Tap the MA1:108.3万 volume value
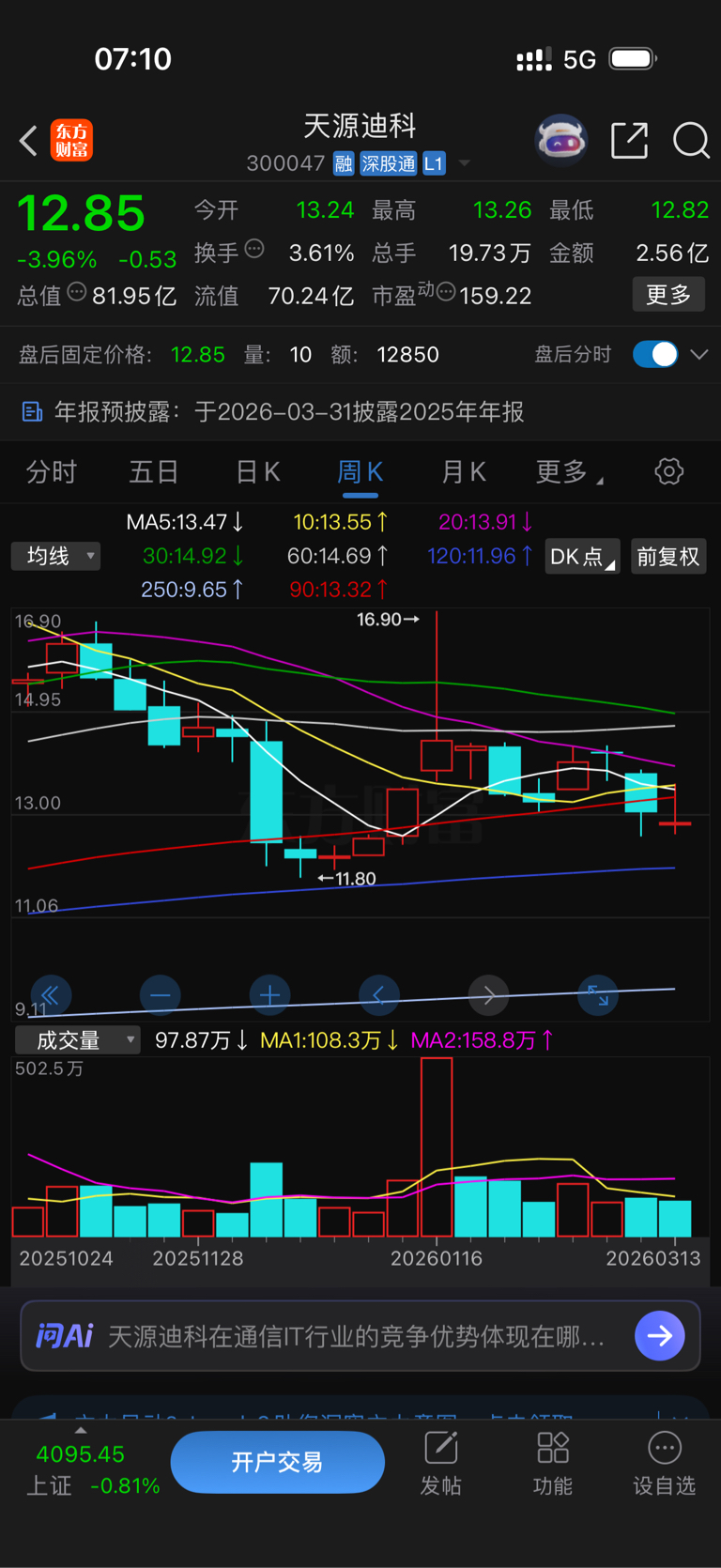The image size is (721, 1568). (x=330, y=1040)
